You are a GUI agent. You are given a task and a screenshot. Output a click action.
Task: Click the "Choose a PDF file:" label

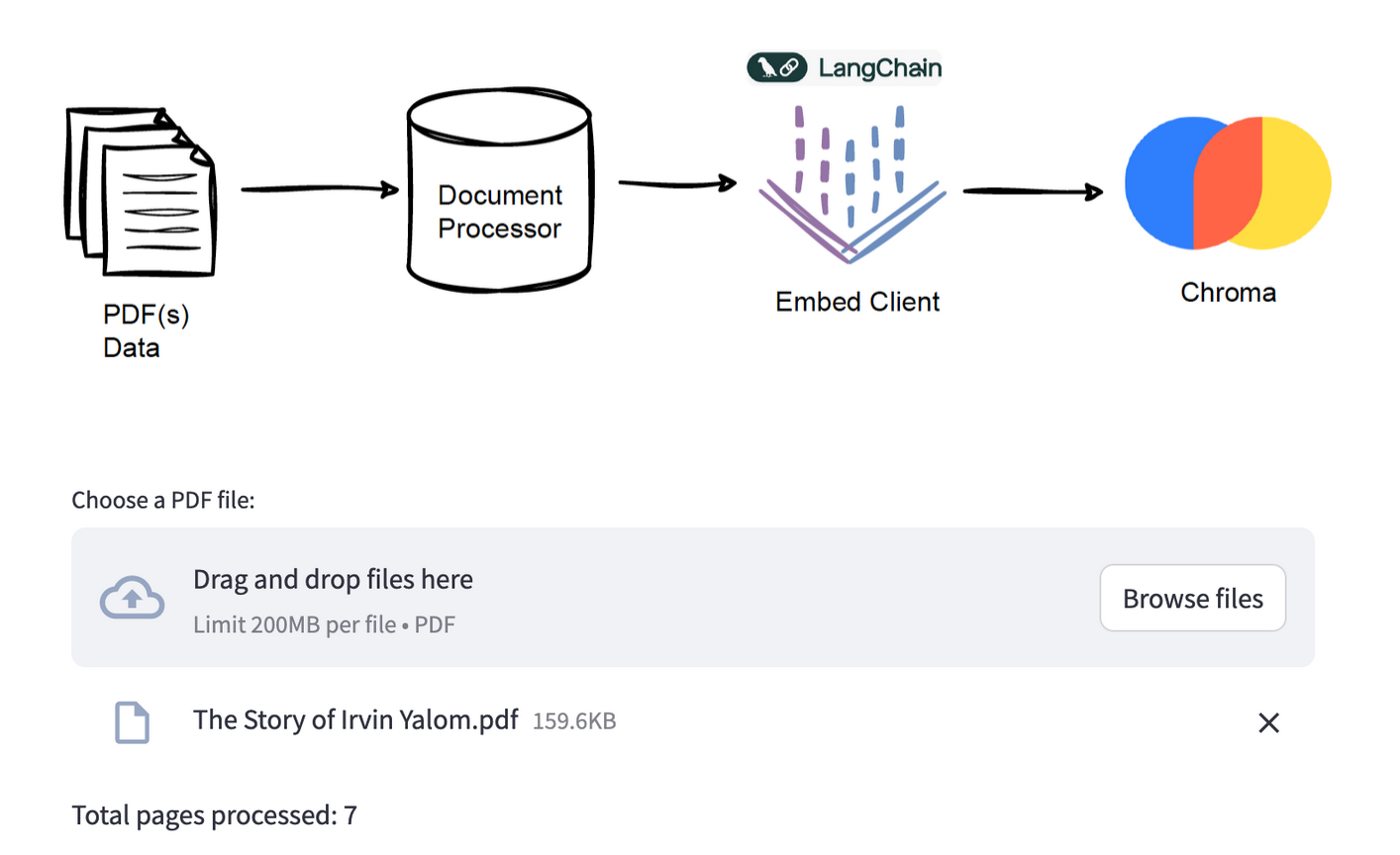[x=163, y=500]
